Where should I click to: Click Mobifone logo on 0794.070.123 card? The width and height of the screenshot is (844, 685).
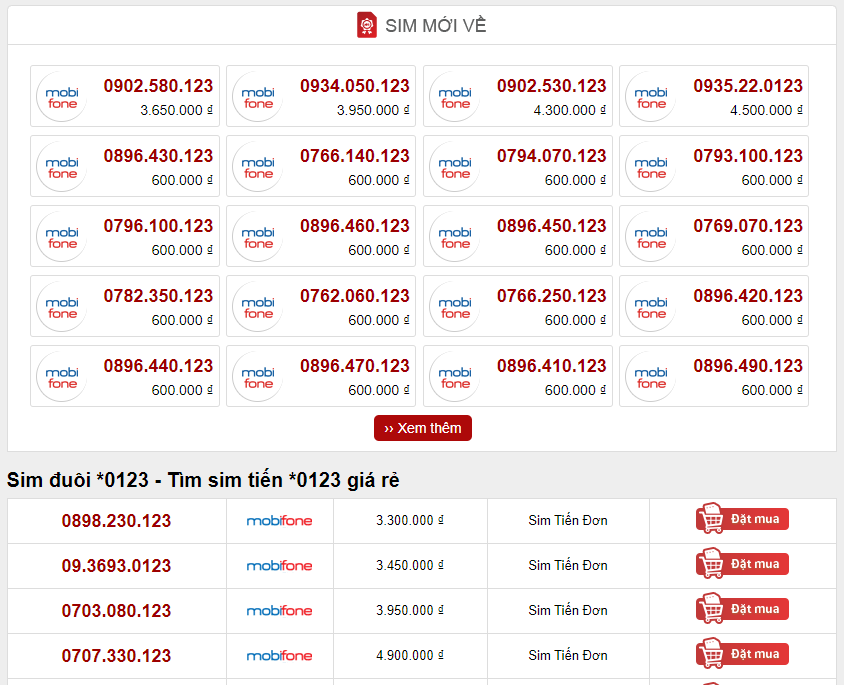point(455,167)
